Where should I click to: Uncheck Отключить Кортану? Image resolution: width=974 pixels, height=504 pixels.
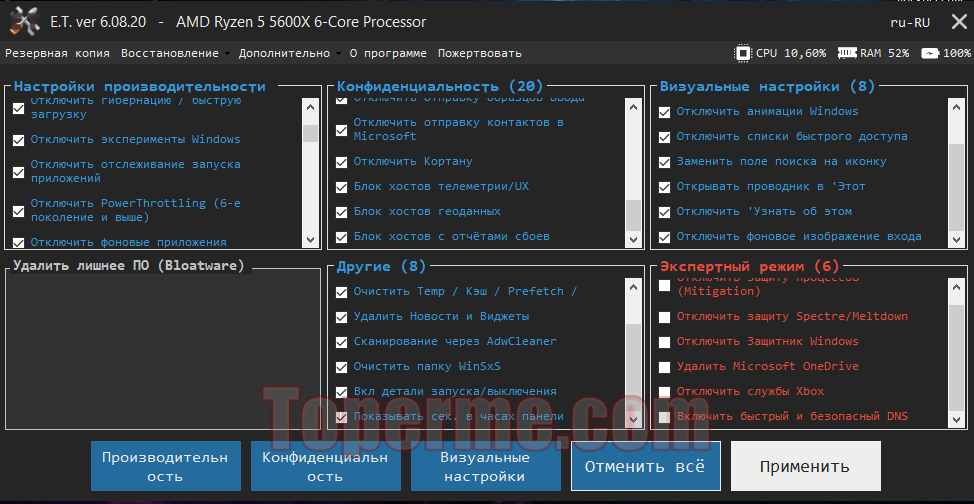pyautogui.click(x=342, y=162)
